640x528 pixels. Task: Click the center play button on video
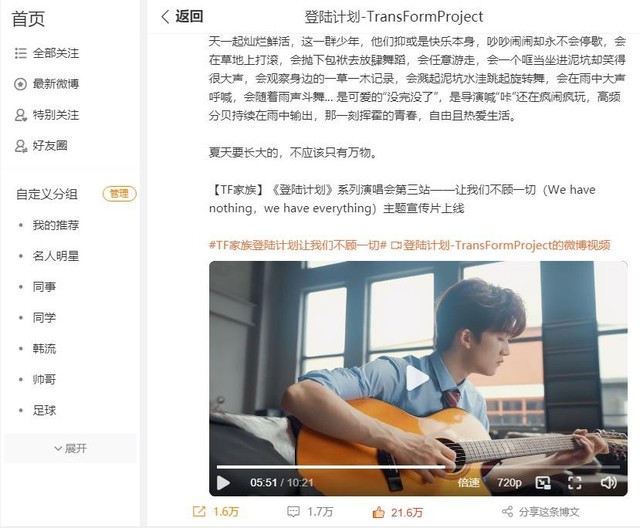click(417, 378)
